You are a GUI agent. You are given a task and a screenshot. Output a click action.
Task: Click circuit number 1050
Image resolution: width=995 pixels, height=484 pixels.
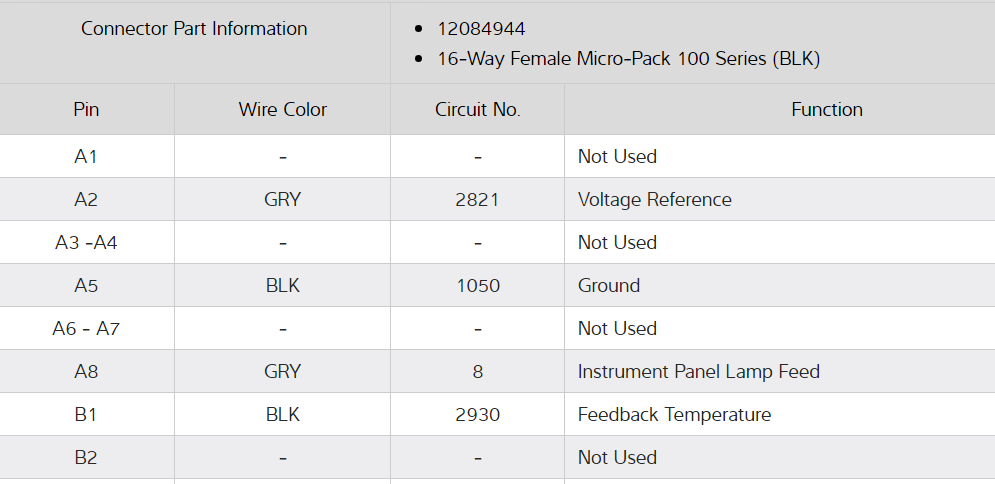point(477,286)
